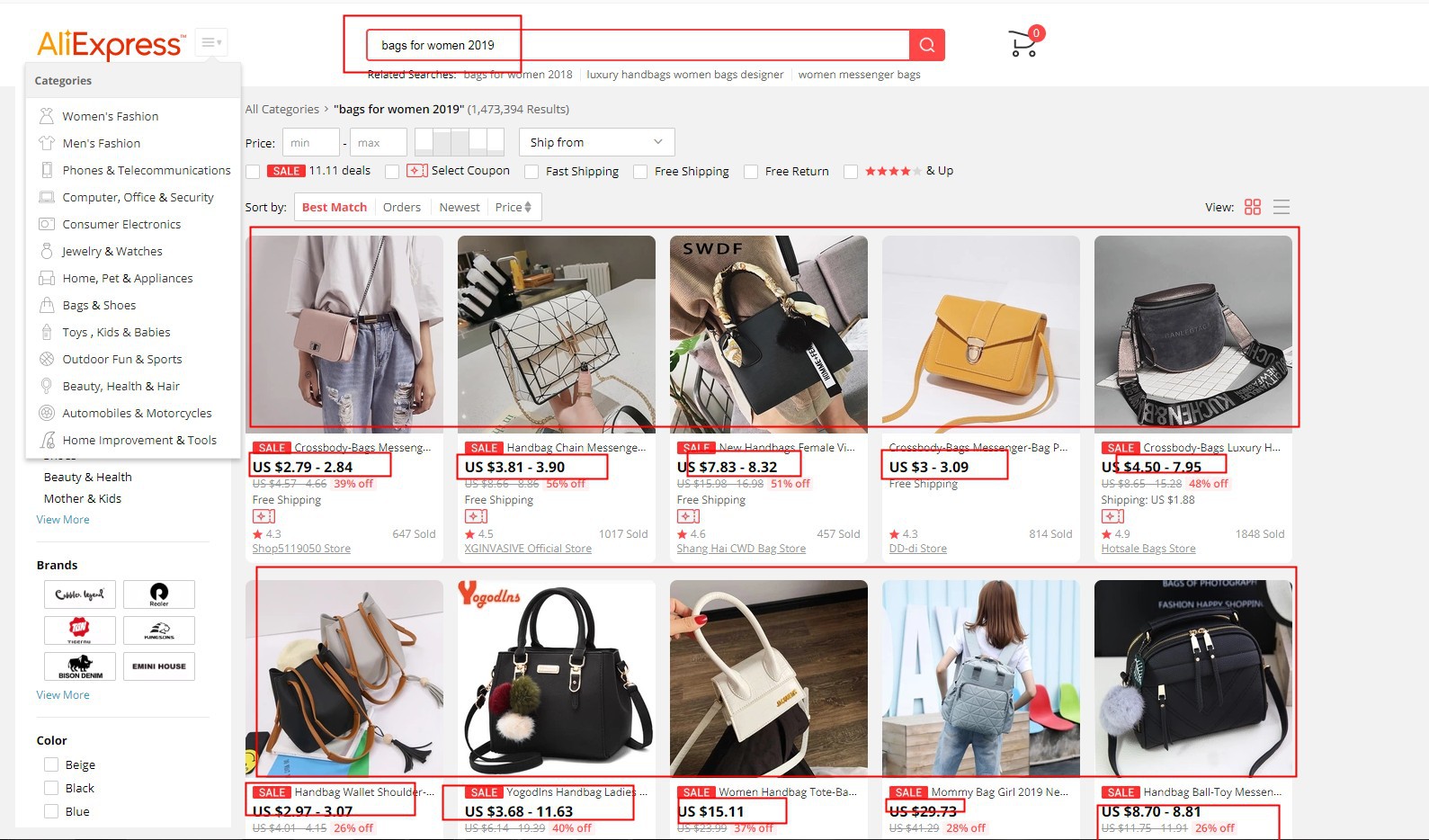This screenshot has height=840, width=1429.
Task: Select the Tigernu brand logo
Action: pyautogui.click(x=80, y=630)
